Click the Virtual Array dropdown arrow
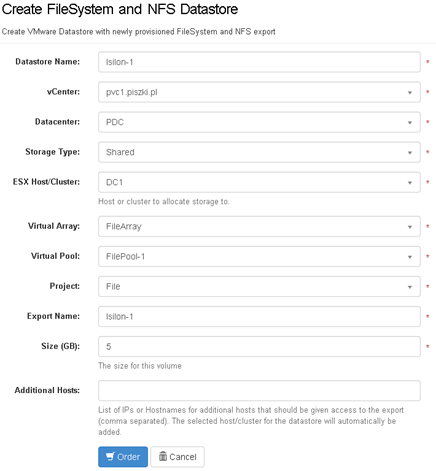This screenshot has height=471, width=436. (x=410, y=227)
